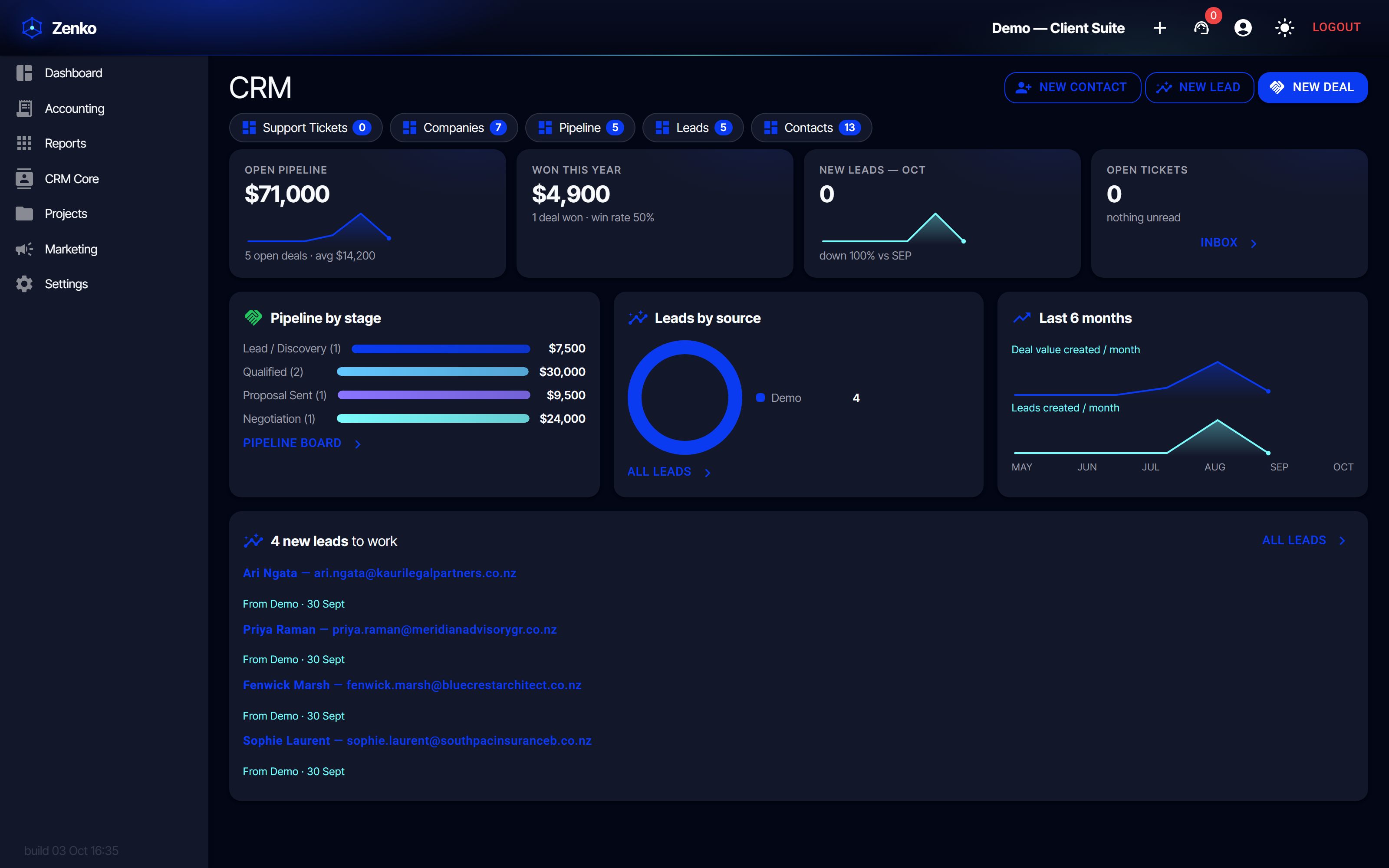Open lead Ari Ngata
Viewport: 1389px width, 868px height.
tap(379, 573)
